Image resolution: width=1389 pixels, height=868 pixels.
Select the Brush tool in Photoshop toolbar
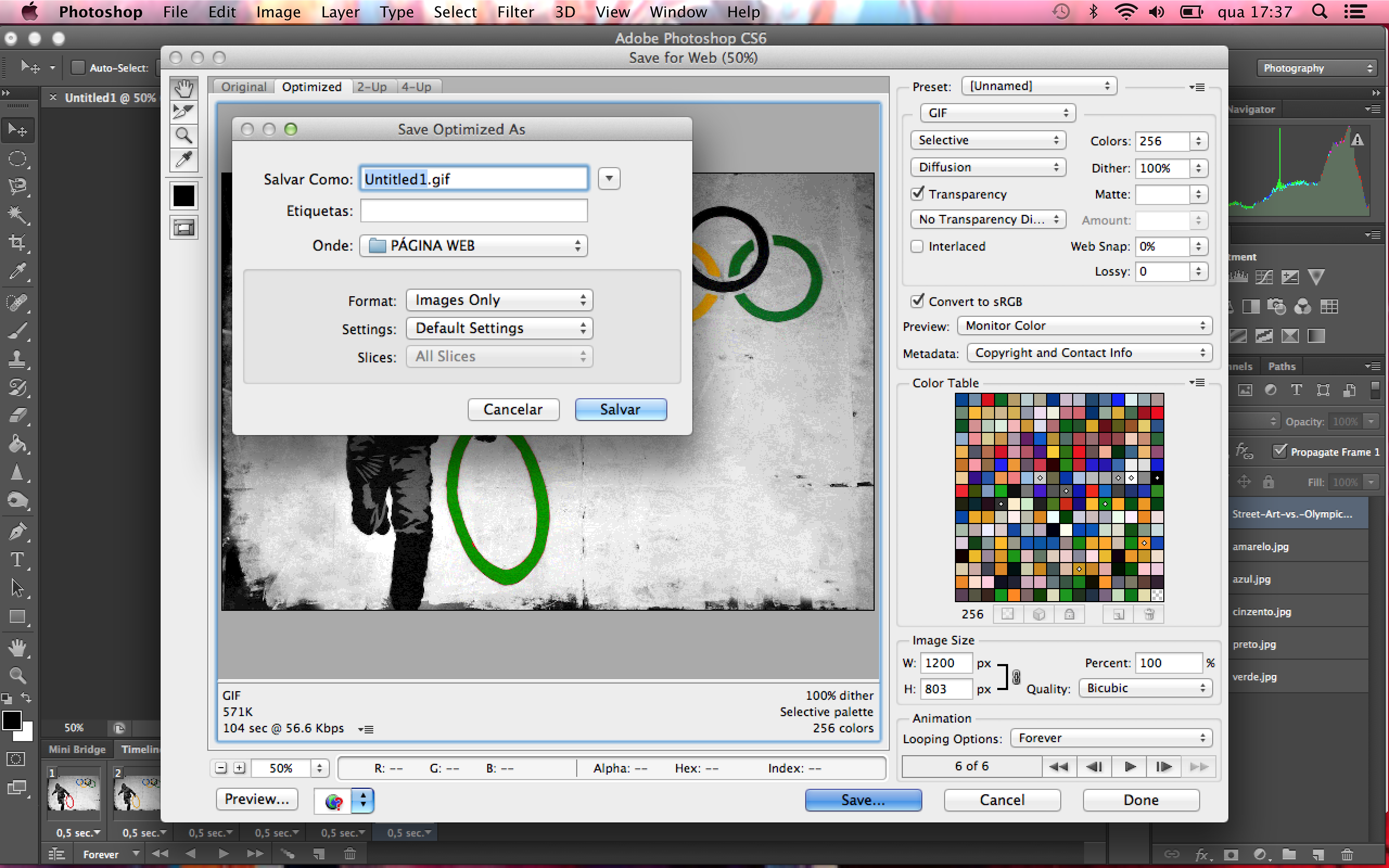click(x=17, y=331)
